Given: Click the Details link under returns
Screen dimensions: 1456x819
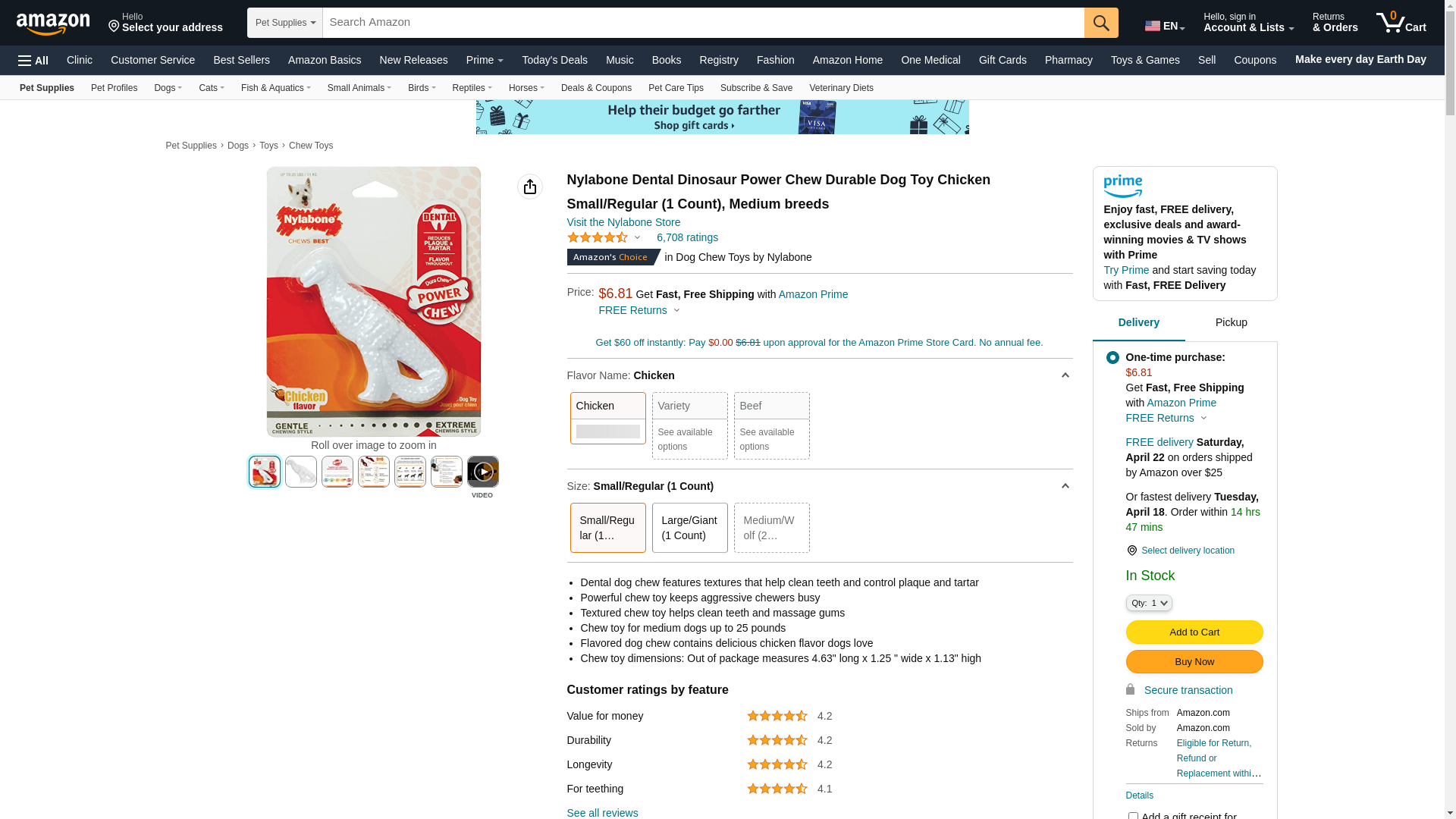Looking at the screenshot, I should click(1140, 795).
